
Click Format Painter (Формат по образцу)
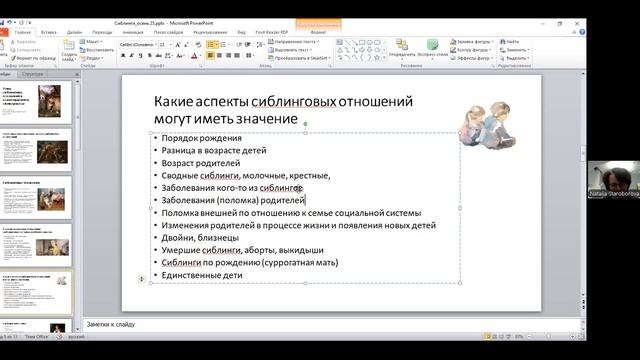(33, 58)
